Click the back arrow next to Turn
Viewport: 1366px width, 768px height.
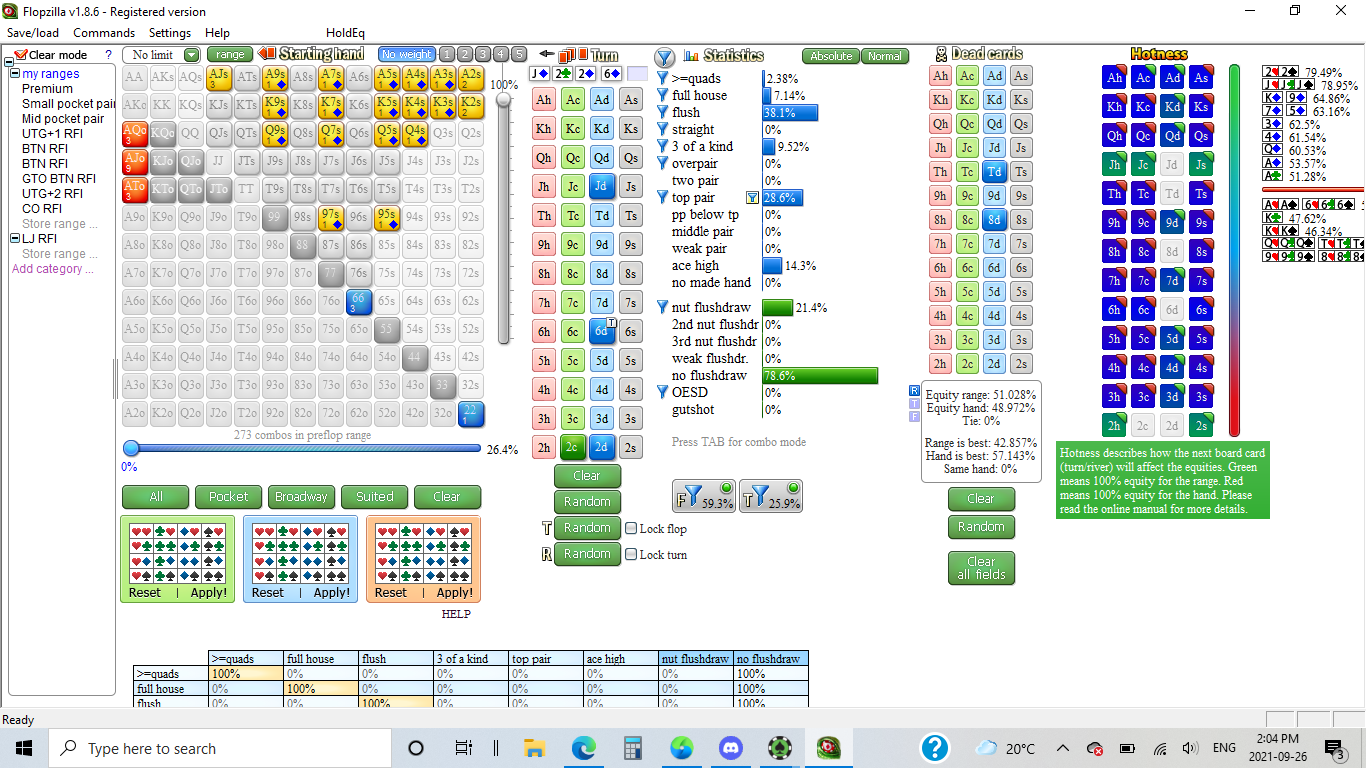click(546, 54)
